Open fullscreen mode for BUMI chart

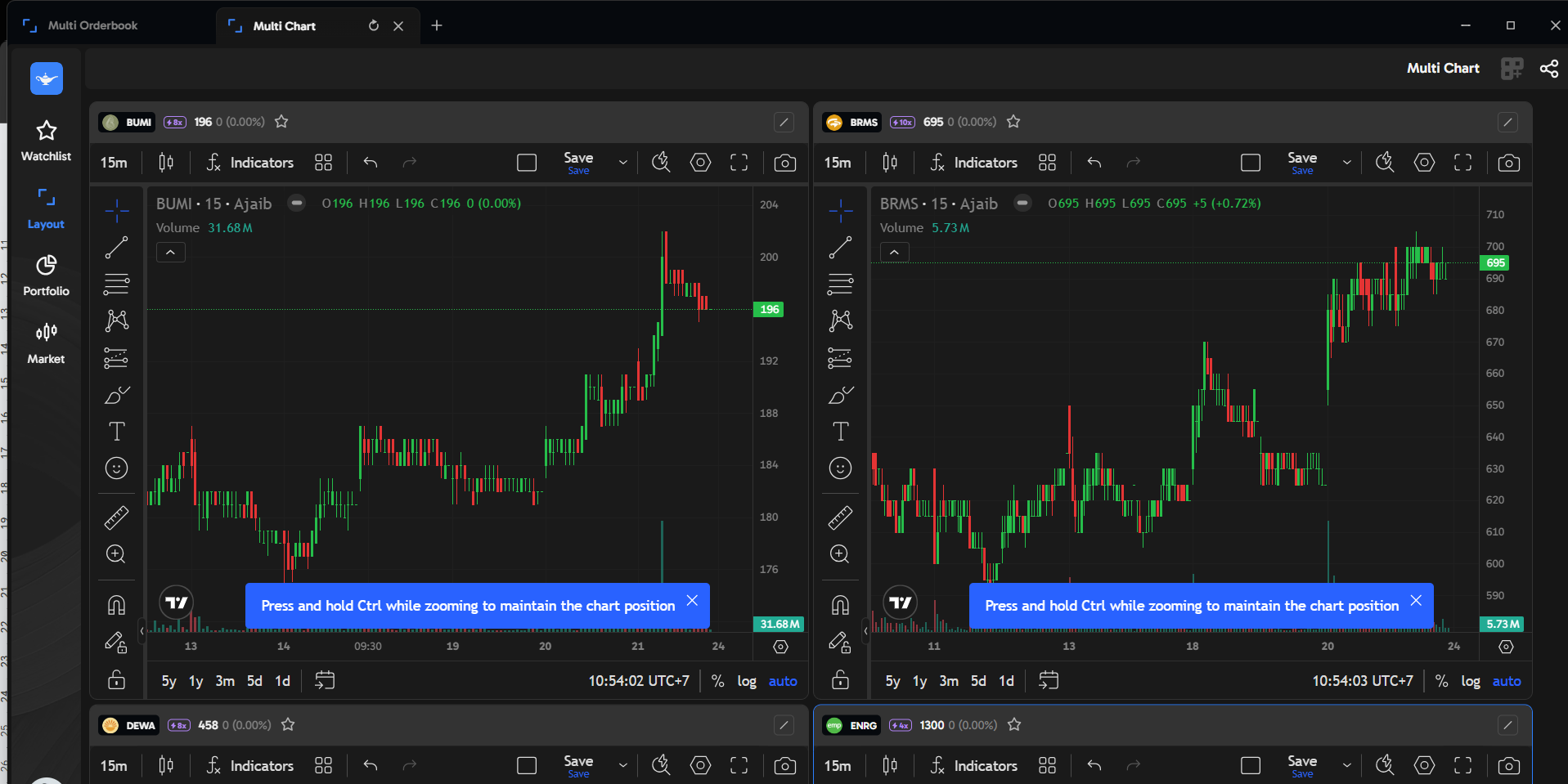(739, 163)
